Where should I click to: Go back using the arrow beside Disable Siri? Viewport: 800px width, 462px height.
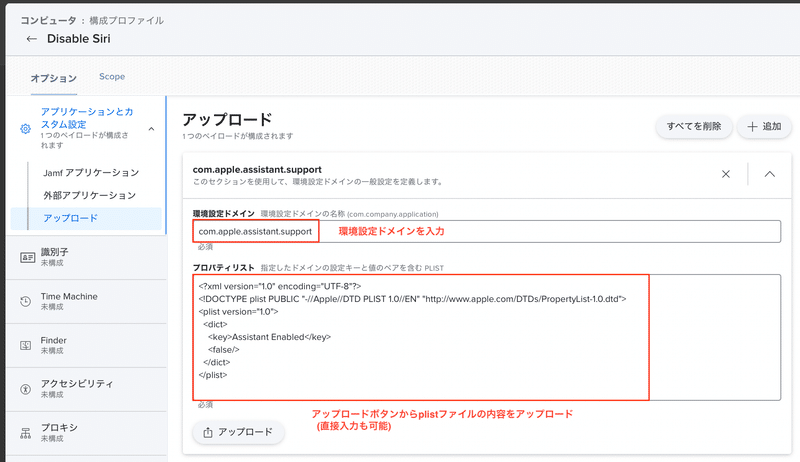tap(32, 39)
